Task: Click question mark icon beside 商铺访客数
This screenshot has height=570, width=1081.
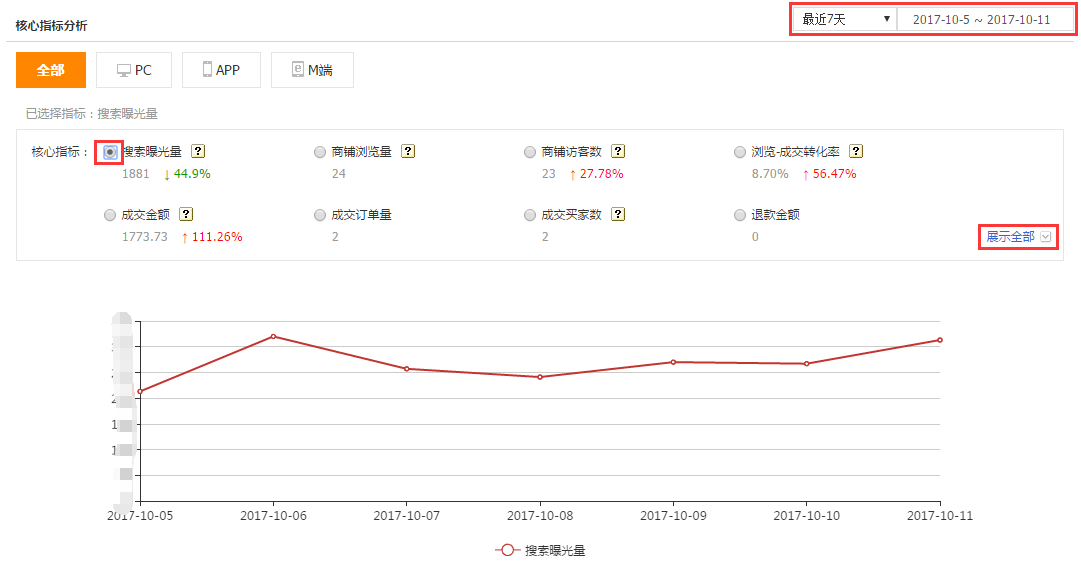Action: pos(618,152)
